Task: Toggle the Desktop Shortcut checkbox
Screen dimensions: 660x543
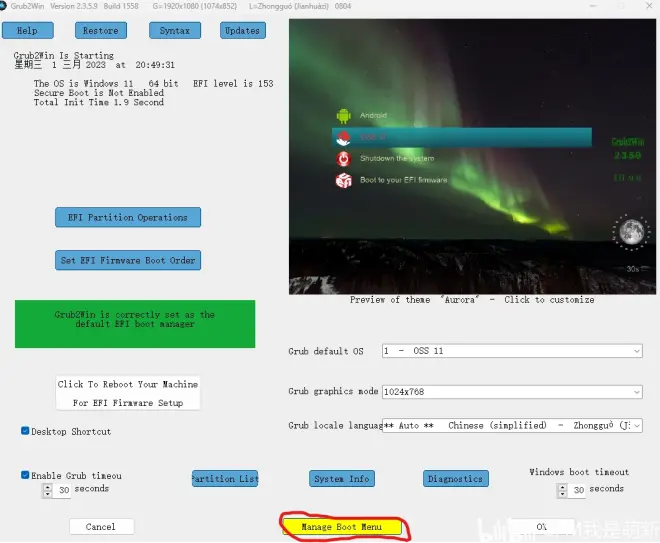Action: (x=25, y=431)
